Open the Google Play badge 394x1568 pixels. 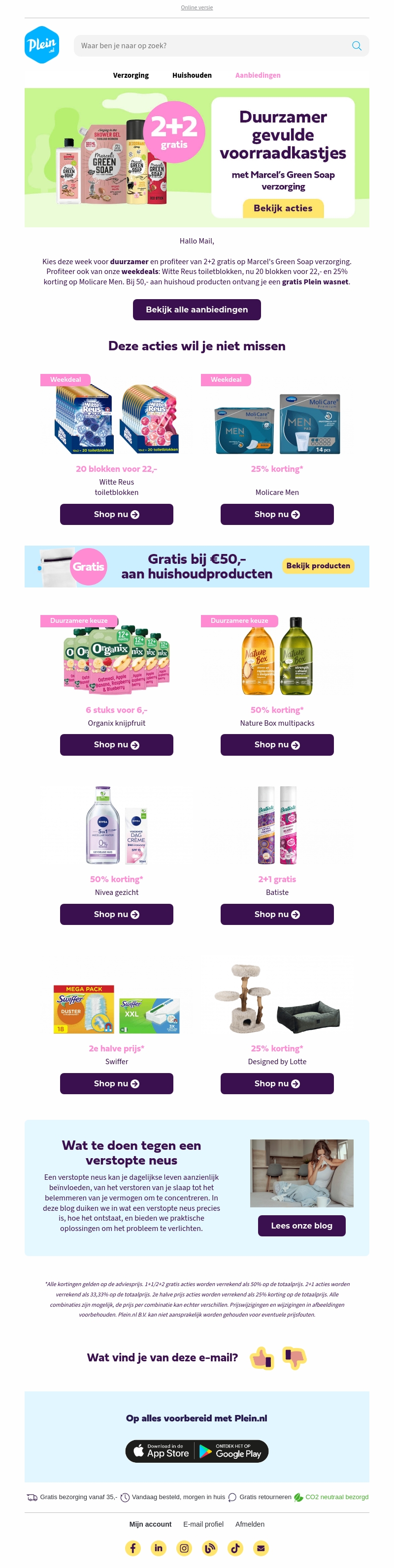pyautogui.click(x=231, y=1450)
